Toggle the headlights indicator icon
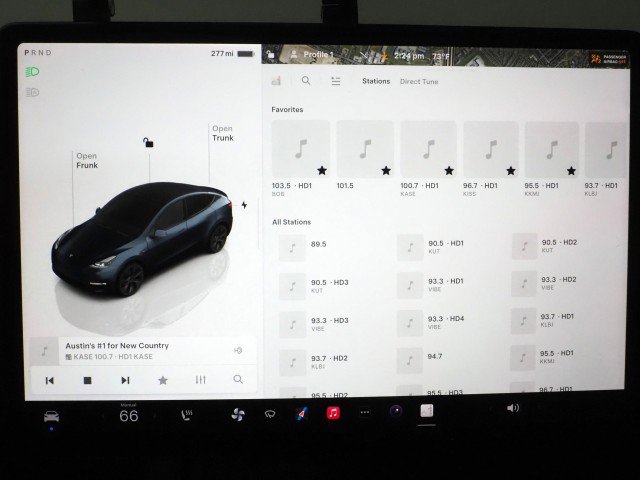Viewport: 640px width, 480px height. [x=32, y=72]
